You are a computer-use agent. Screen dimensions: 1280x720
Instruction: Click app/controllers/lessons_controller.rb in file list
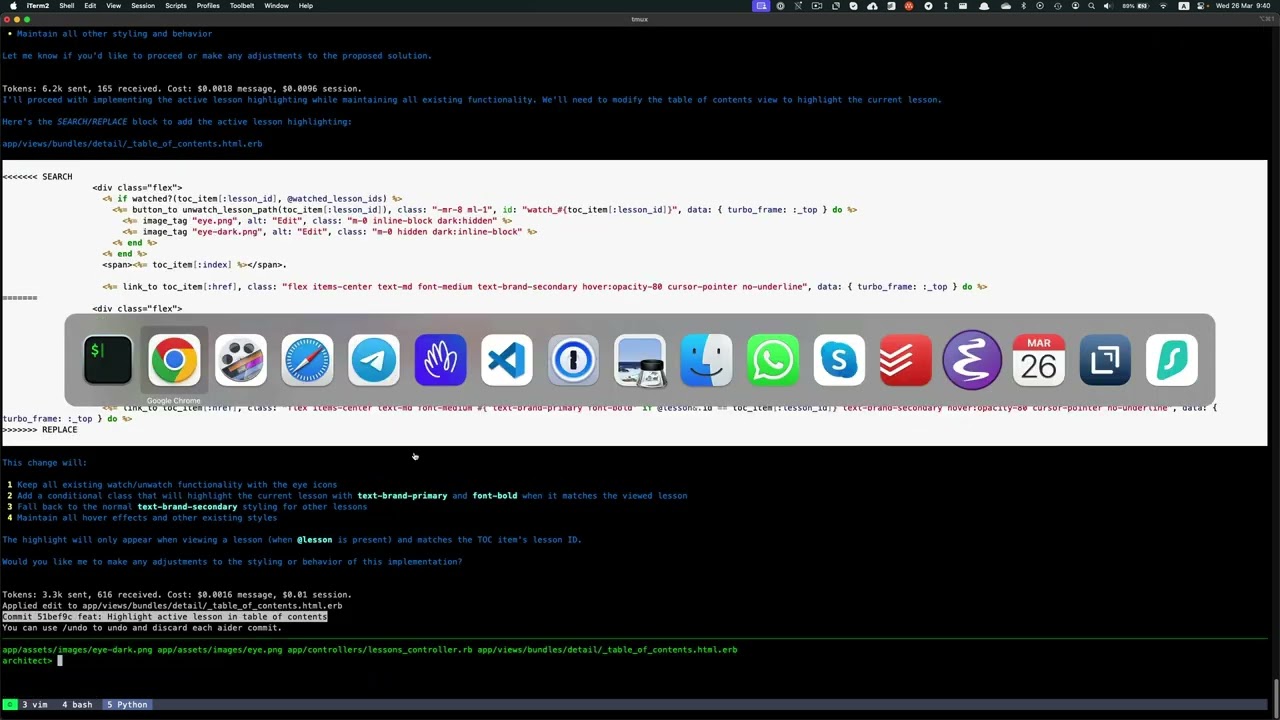[x=380, y=650]
